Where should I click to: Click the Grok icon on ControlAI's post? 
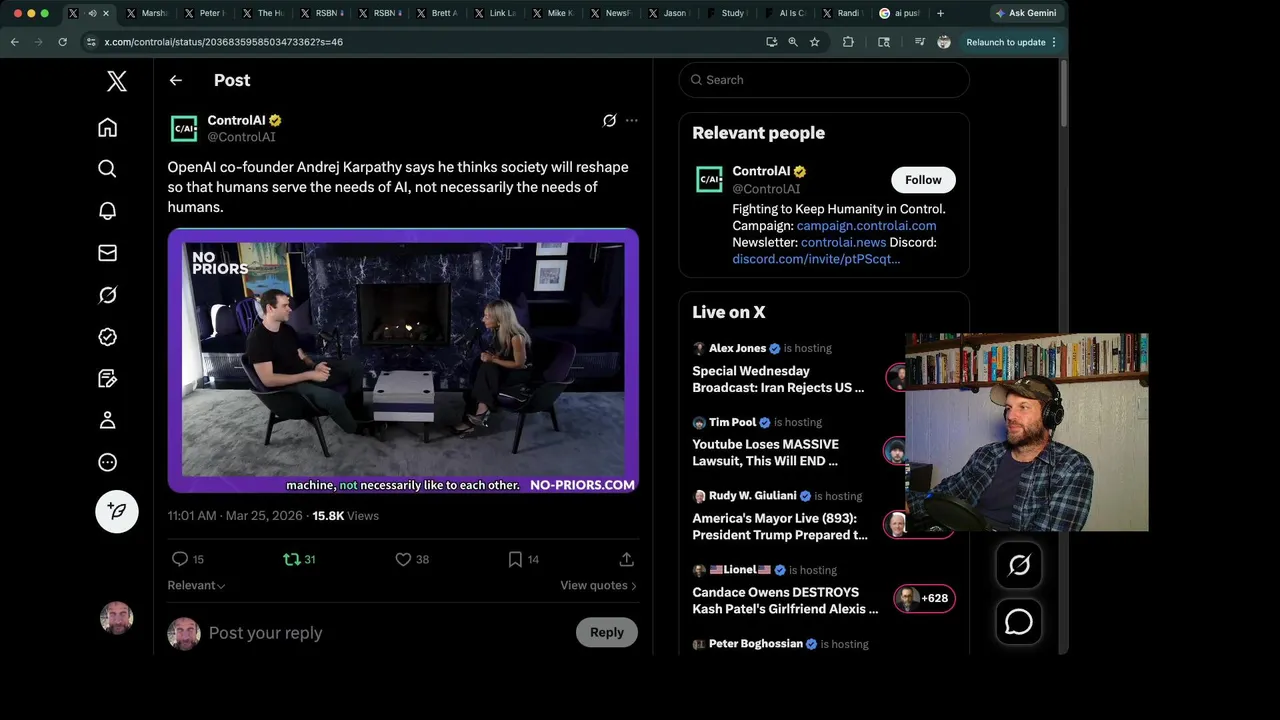[x=609, y=120]
